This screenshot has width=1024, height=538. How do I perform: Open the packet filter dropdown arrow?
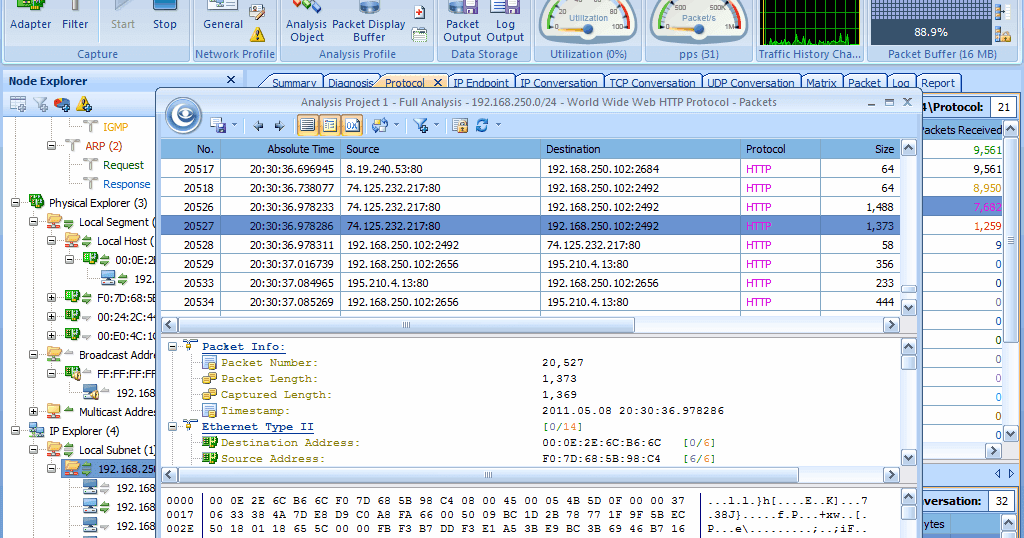coord(436,125)
